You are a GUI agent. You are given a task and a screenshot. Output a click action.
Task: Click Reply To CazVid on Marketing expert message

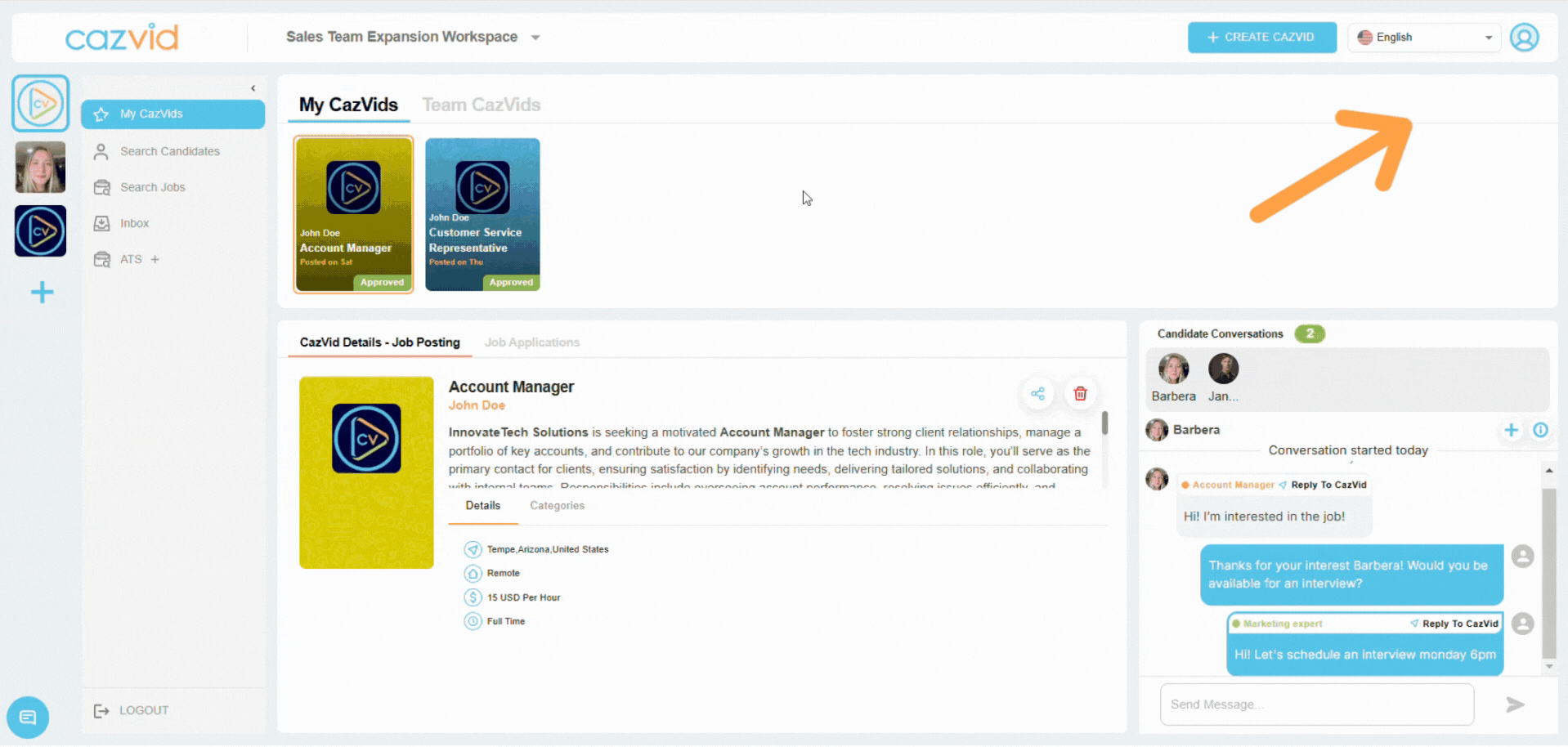click(1454, 624)
